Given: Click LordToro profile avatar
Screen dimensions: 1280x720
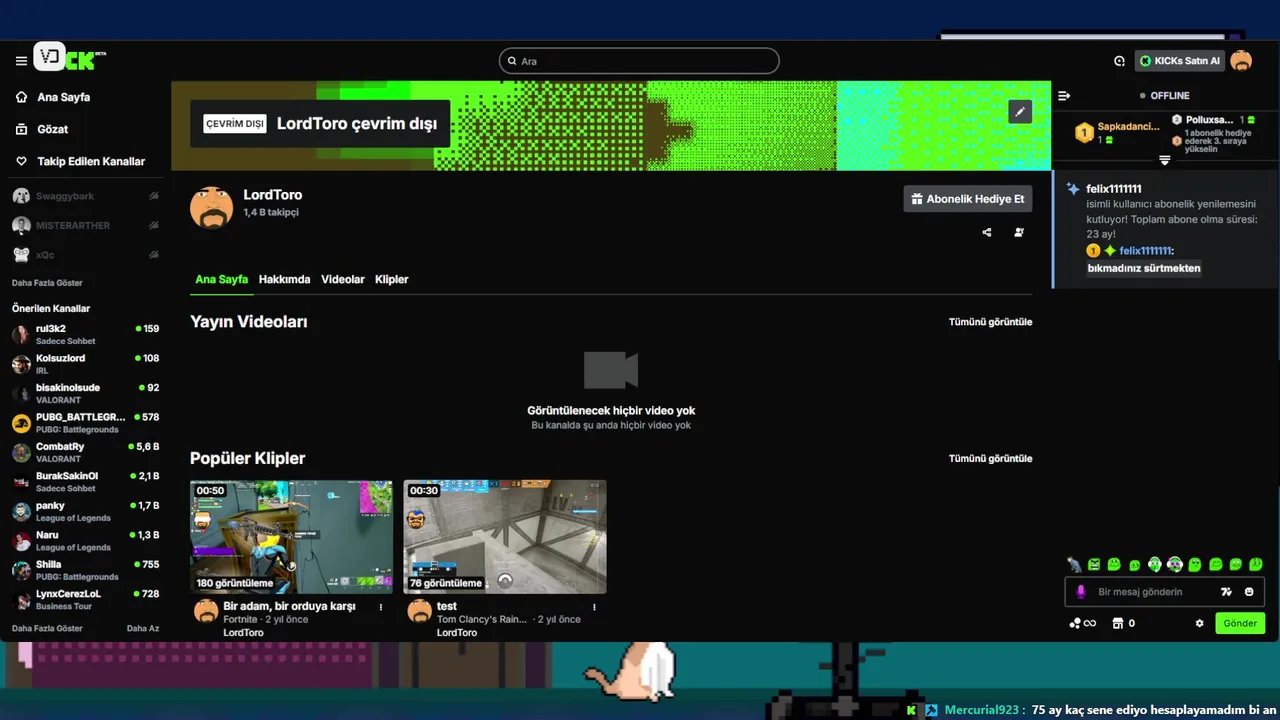Looking at the screenshot, I should (x=212, y=207).
